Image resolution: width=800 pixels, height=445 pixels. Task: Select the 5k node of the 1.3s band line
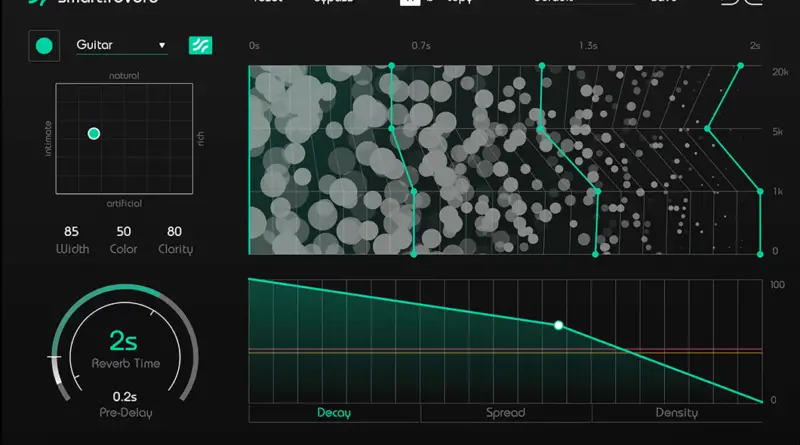pos(540,129)
